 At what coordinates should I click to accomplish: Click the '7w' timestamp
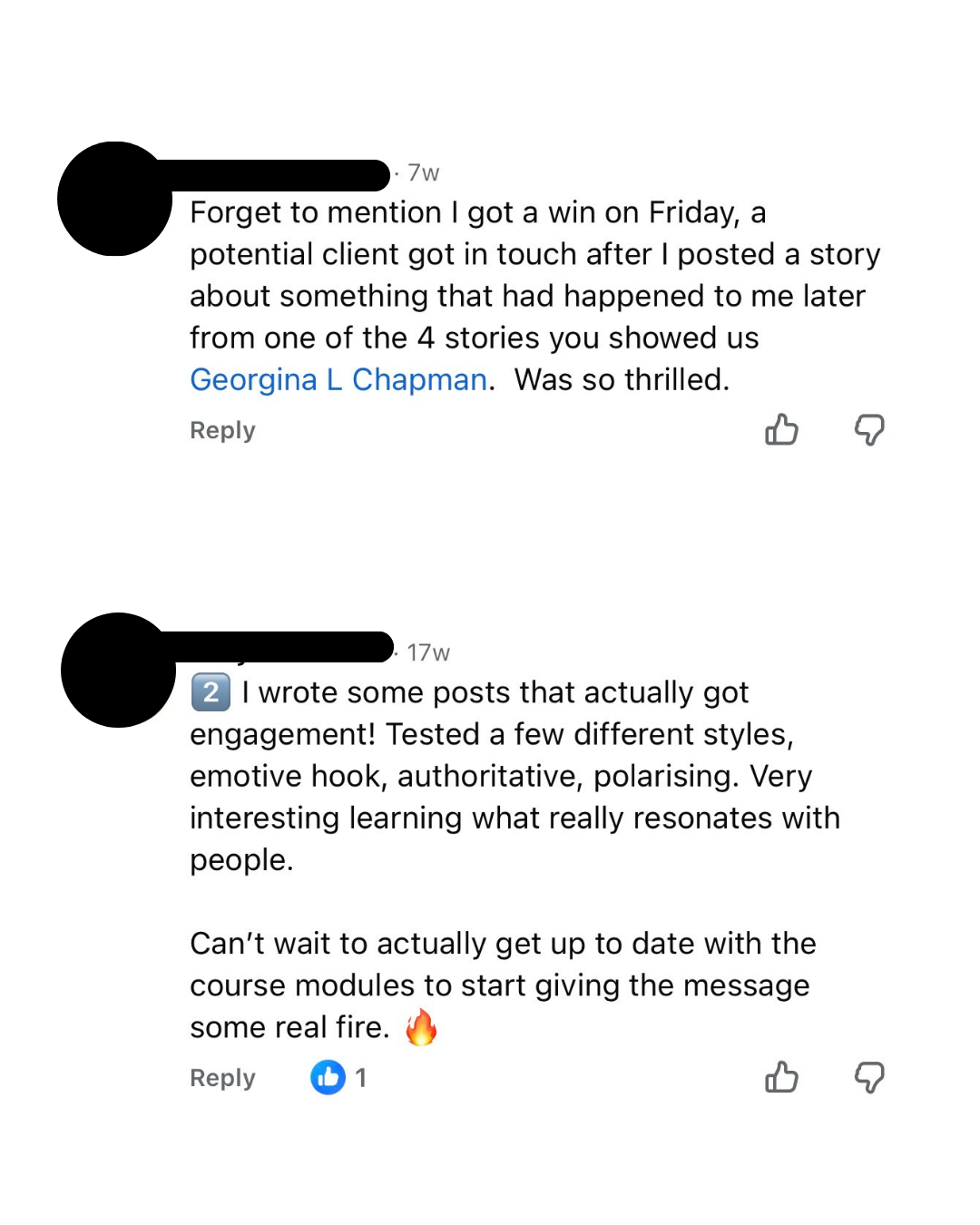point(422,172)
